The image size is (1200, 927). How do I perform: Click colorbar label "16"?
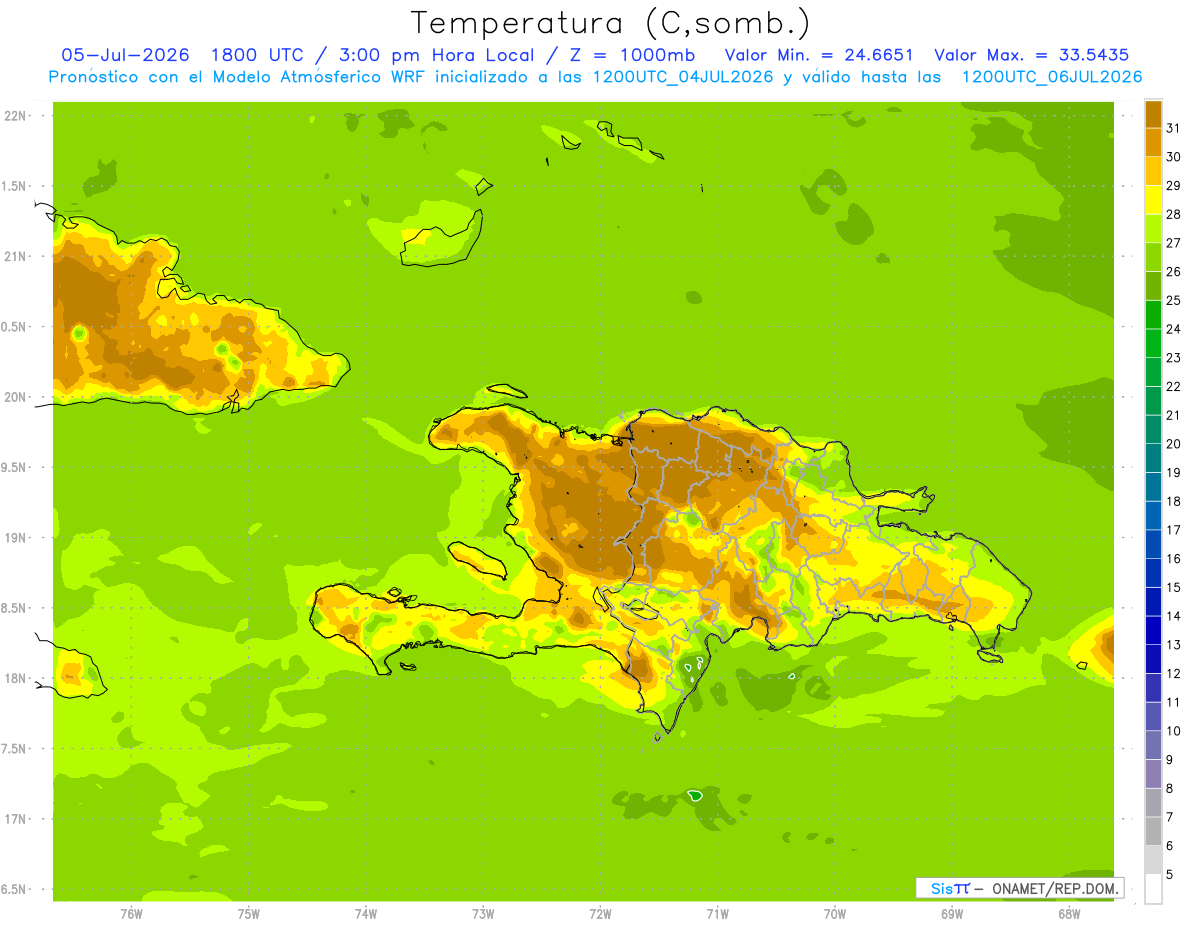click(1173, 559)
